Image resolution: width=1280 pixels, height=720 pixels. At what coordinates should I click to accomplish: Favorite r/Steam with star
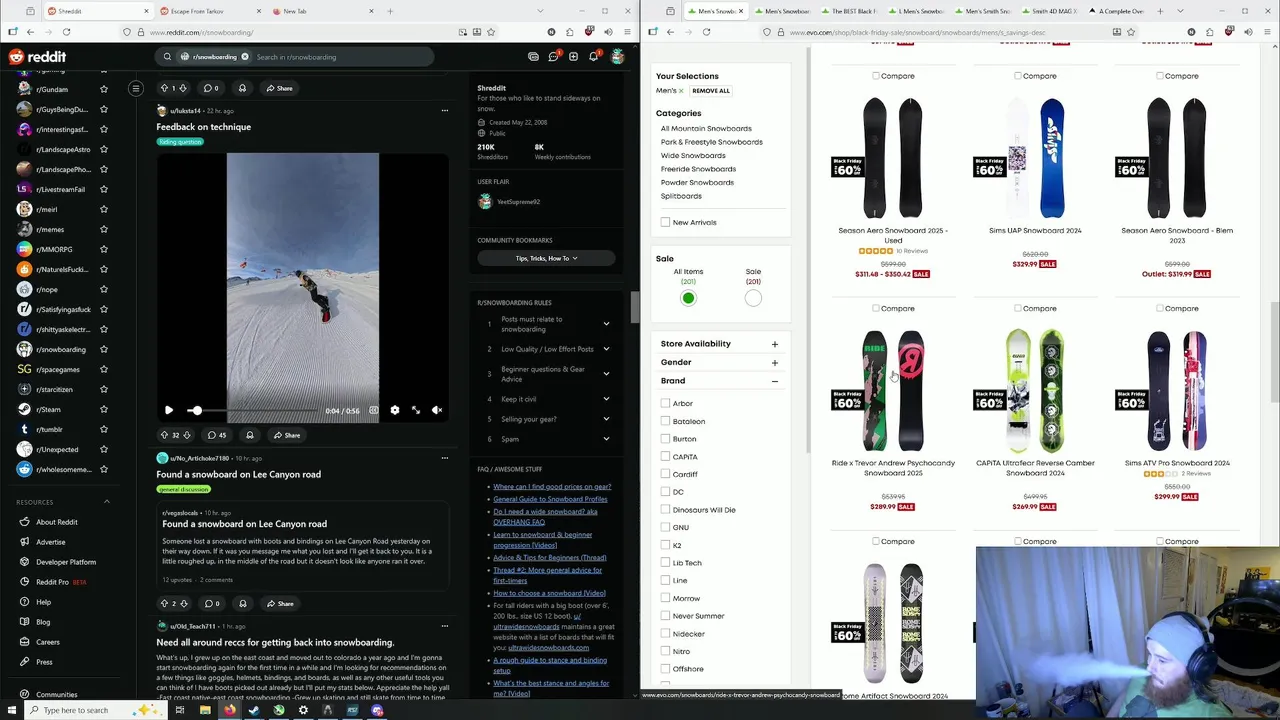pyautogui.click(x=104, y=409)
